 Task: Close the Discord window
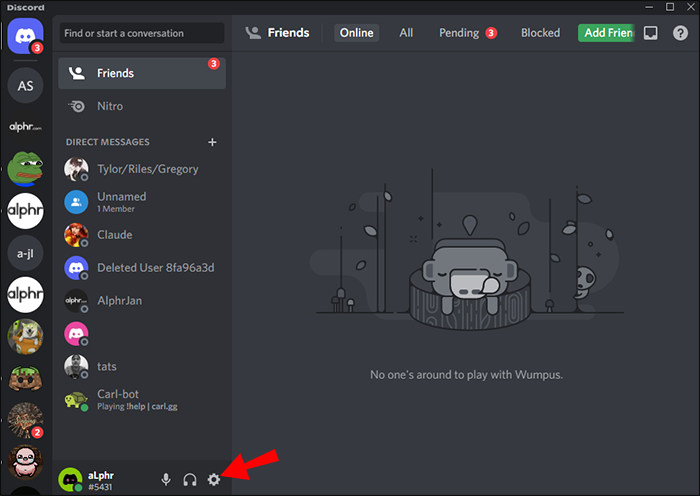(691, 7)
